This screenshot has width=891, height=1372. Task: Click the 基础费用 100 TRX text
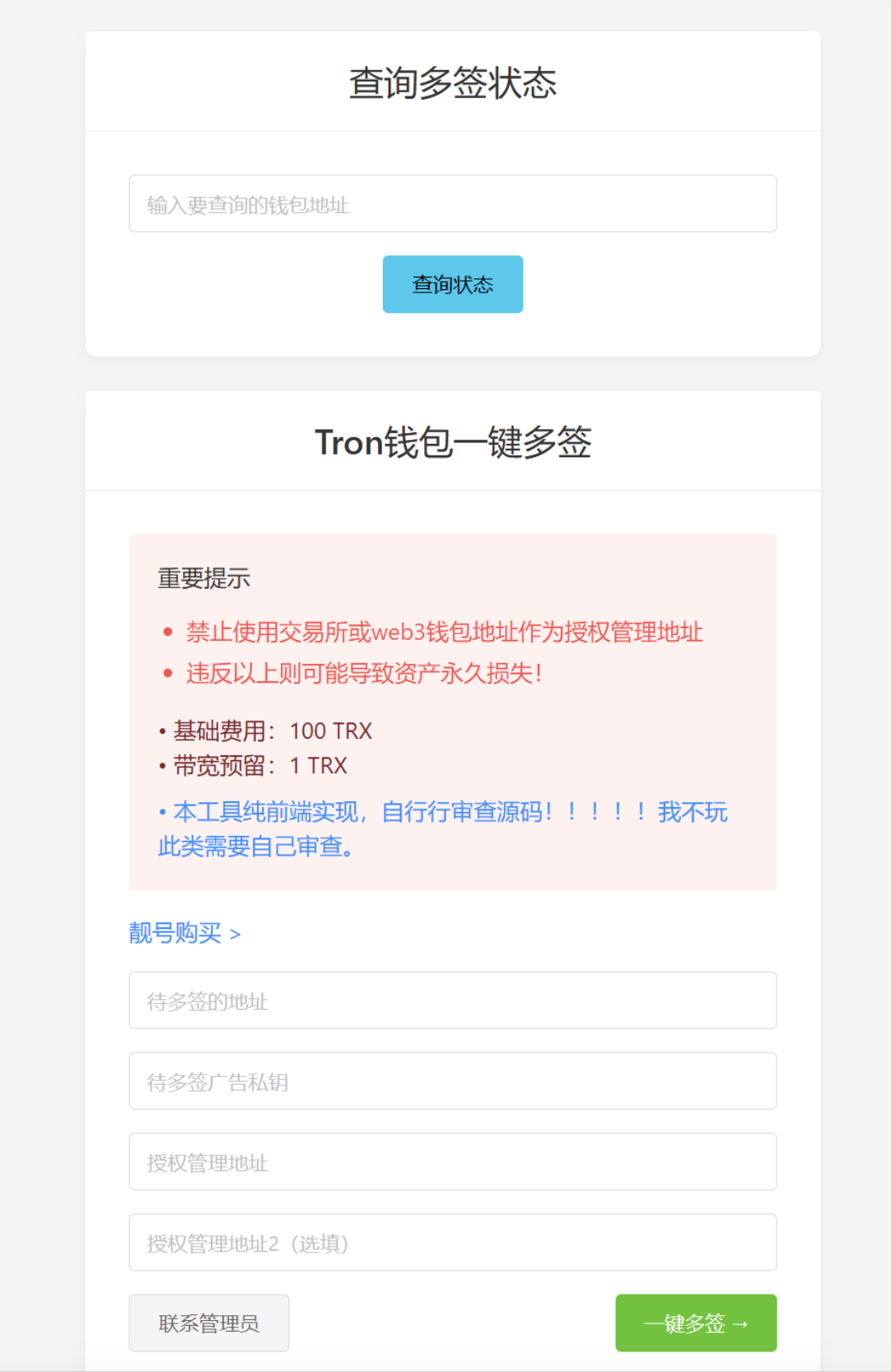click(x=264, y=730)
